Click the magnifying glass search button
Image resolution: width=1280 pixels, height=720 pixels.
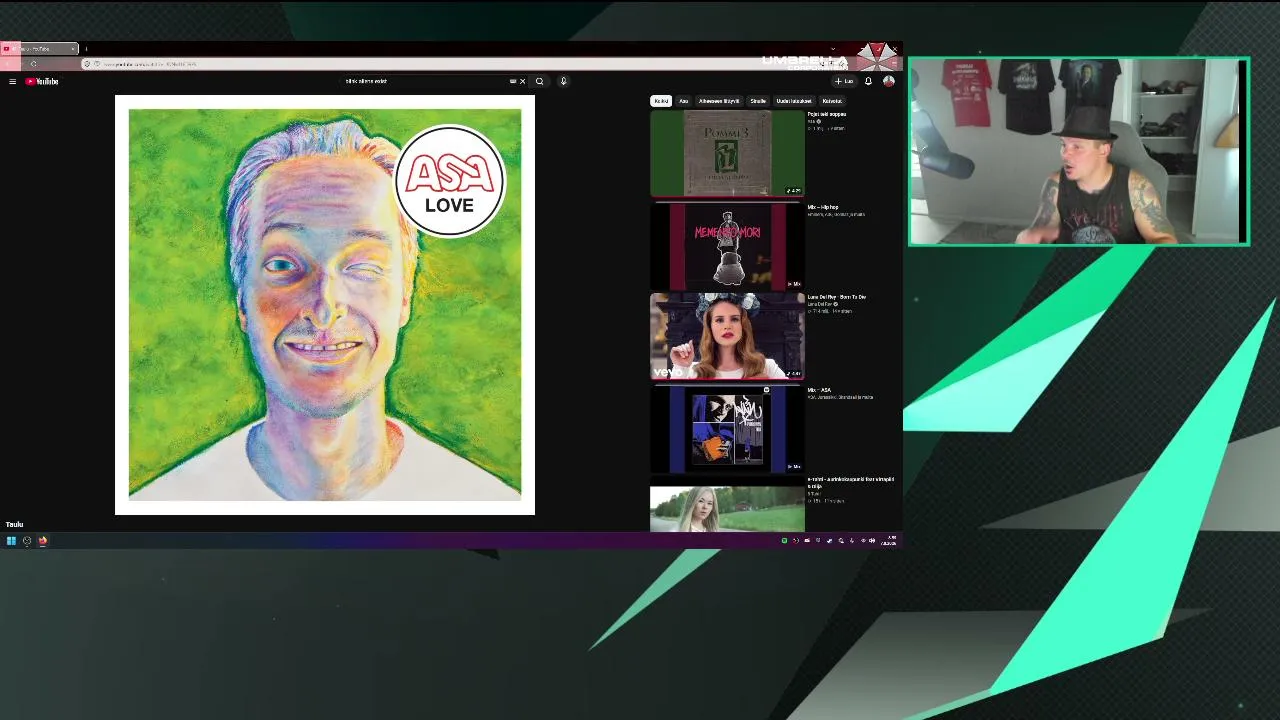(539, 81)
